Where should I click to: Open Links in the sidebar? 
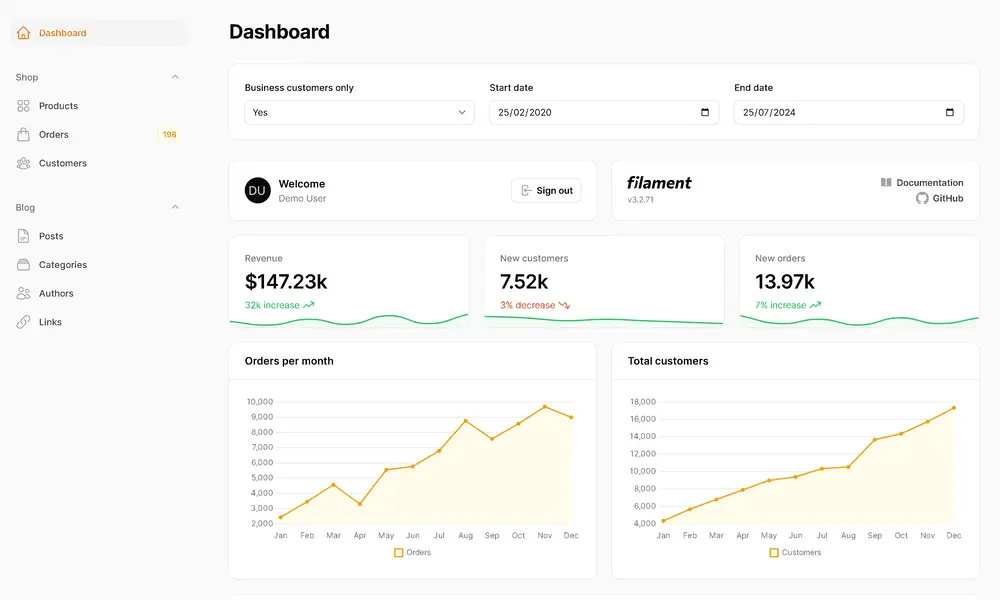[x=99, y=322]
